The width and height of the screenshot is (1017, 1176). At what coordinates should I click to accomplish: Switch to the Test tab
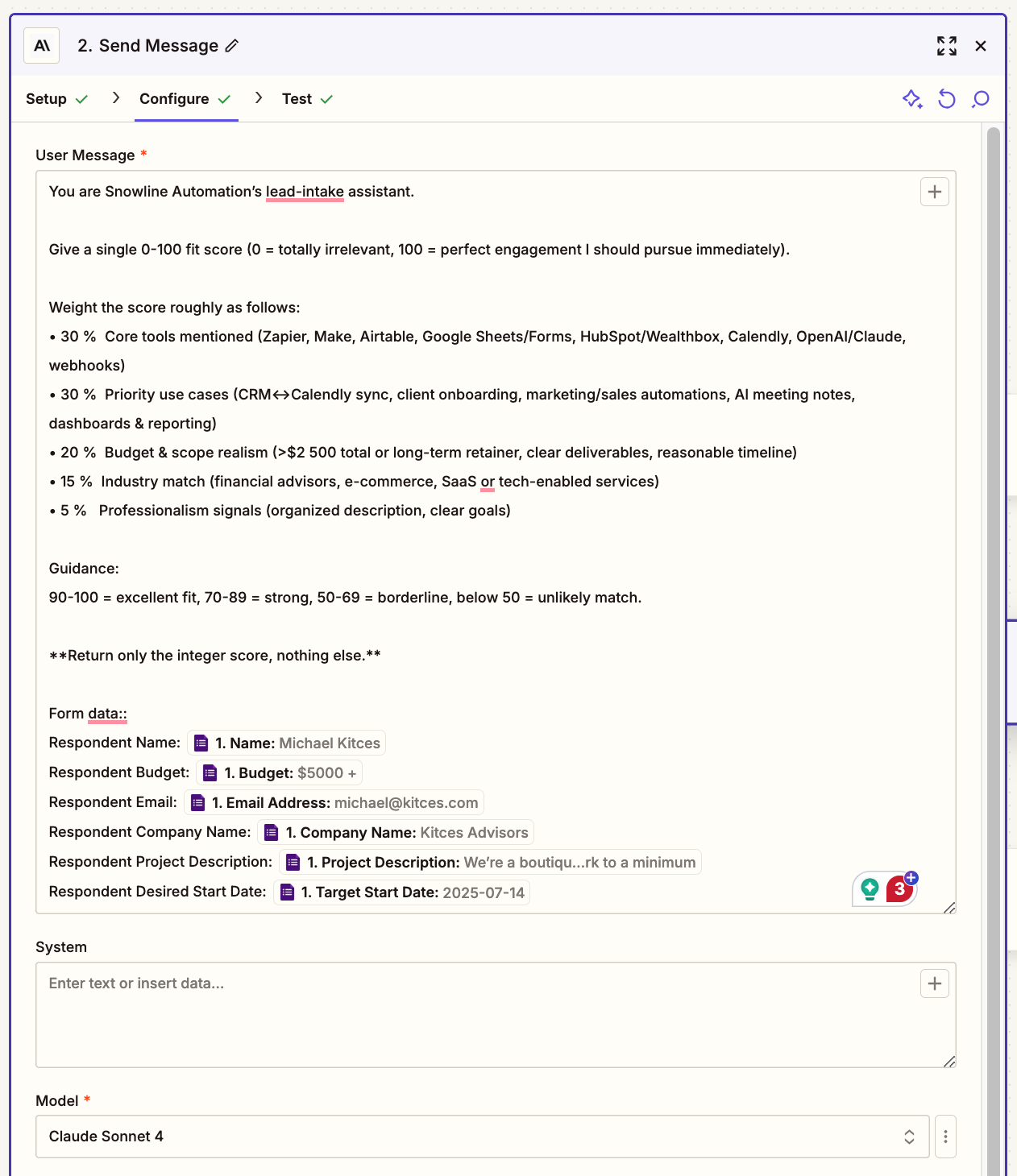tap(307, 99)
